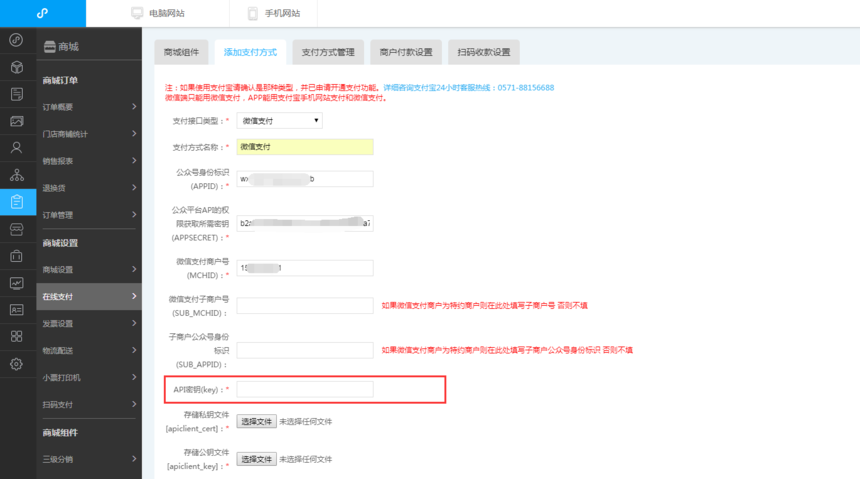The width and height of the screenshot is (860, 479).
Task: Click the user profile icon in sidebar
Action: point(16,148)
